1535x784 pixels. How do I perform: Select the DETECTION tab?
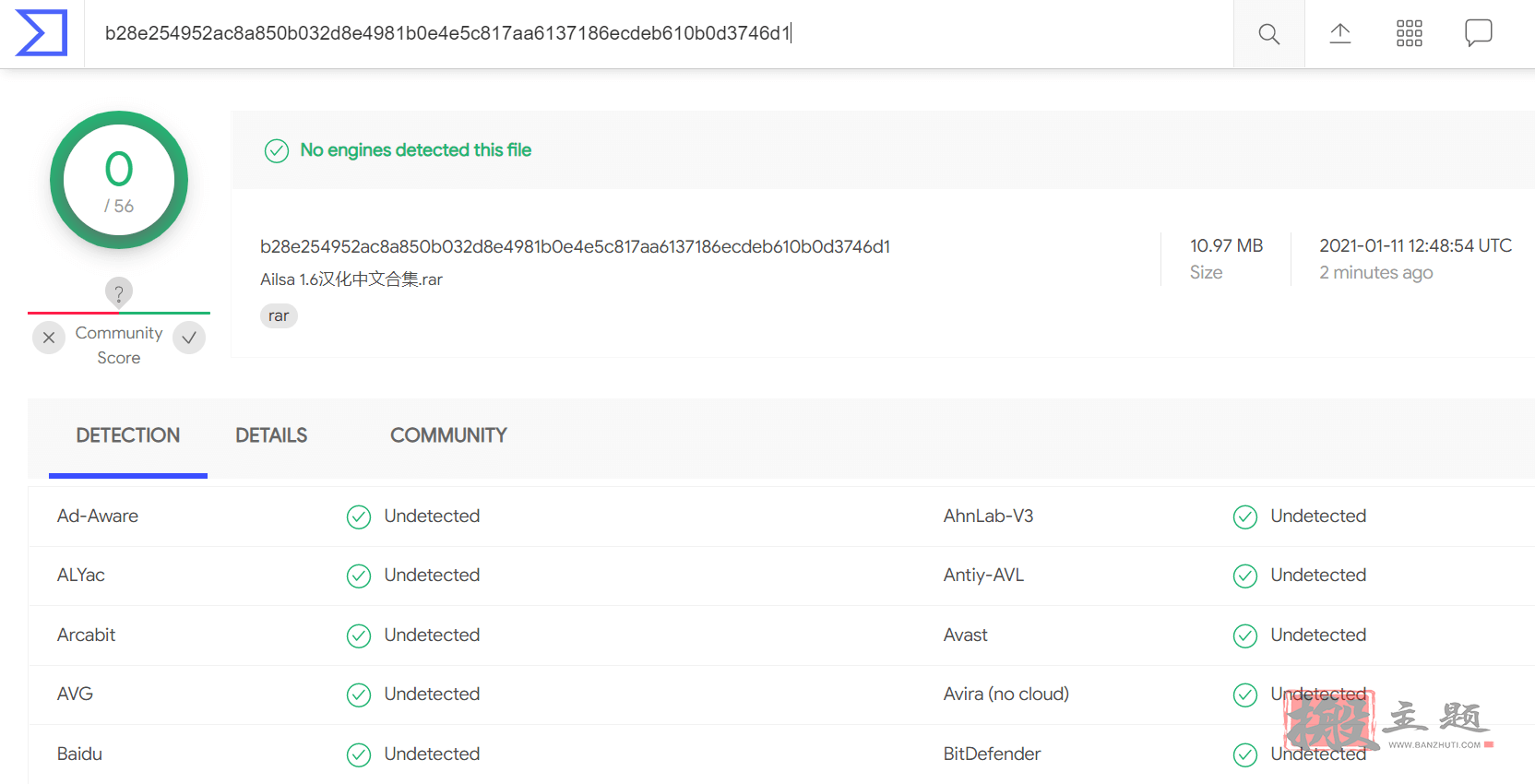pos(128,435)
